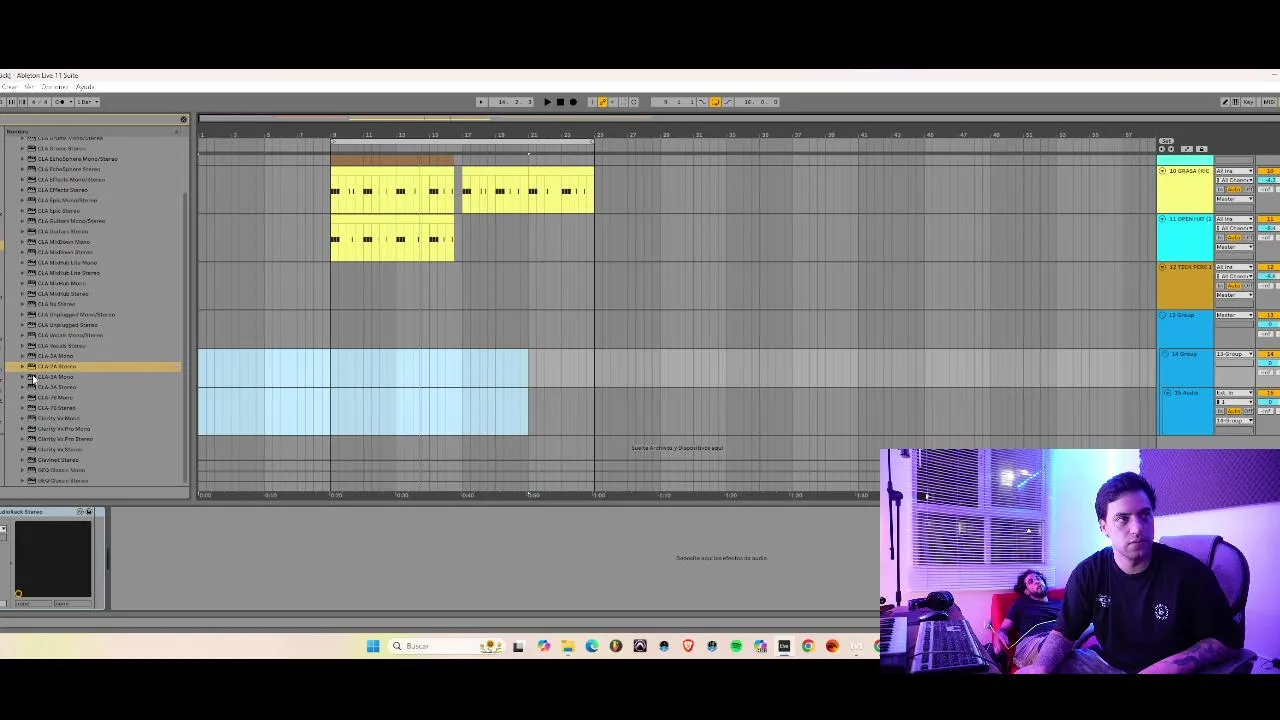Toggle the Lock Envelopes icon
The width and height of the screenshot is (1280, 720).
coord(1201,149)
